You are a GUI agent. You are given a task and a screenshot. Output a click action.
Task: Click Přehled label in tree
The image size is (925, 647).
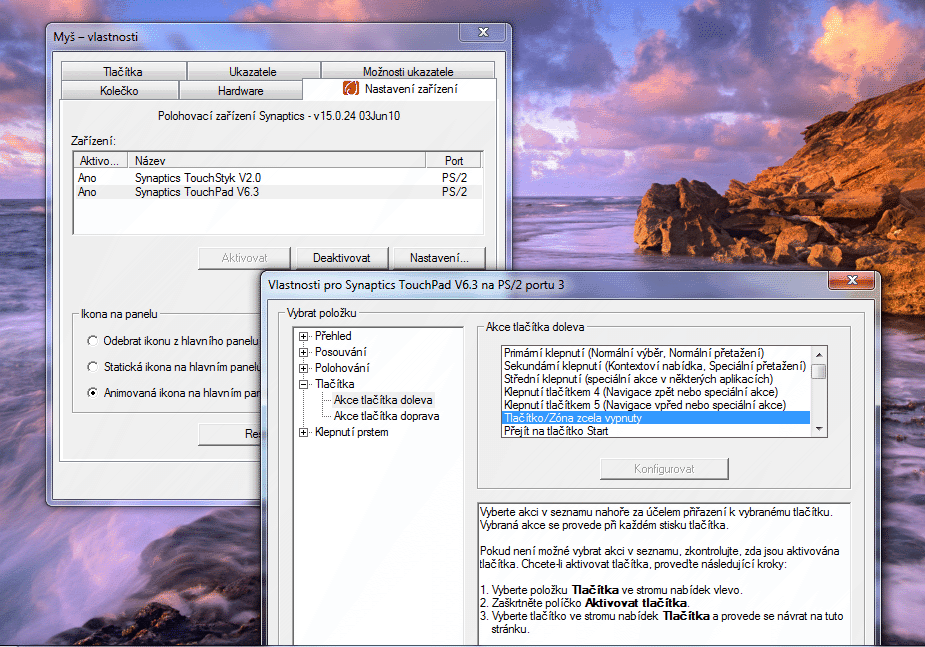(x=333, y=336)
